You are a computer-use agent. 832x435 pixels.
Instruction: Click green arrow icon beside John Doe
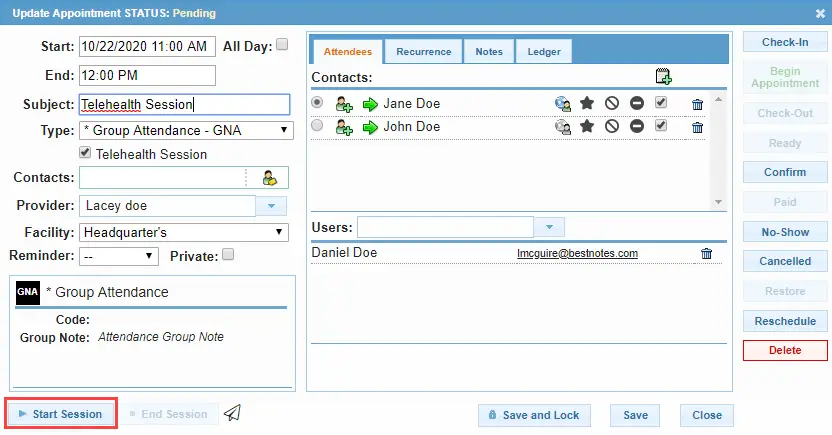(370, 127)
